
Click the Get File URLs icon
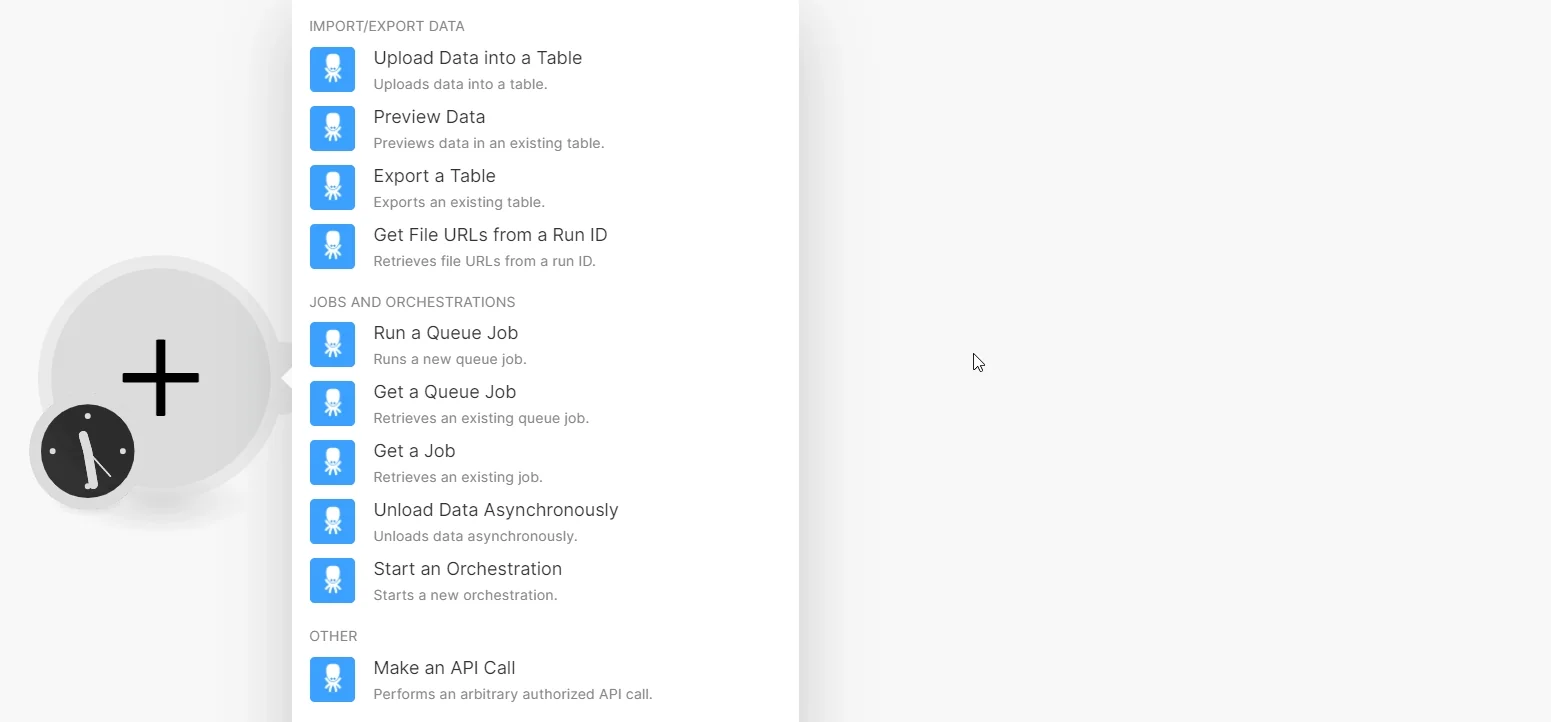point(332,246)
